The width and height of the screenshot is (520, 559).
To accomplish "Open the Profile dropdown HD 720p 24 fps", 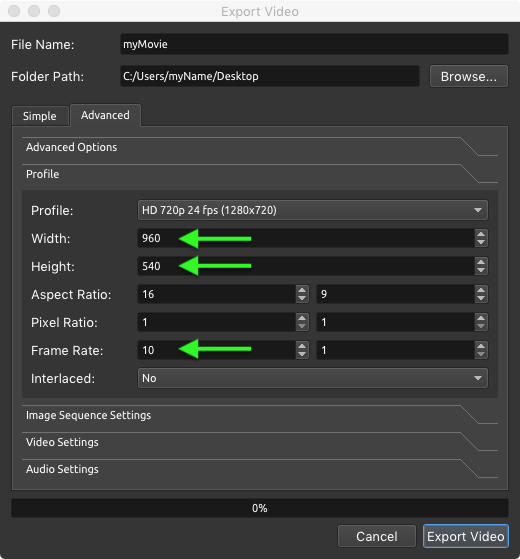I will pos(313,210).
